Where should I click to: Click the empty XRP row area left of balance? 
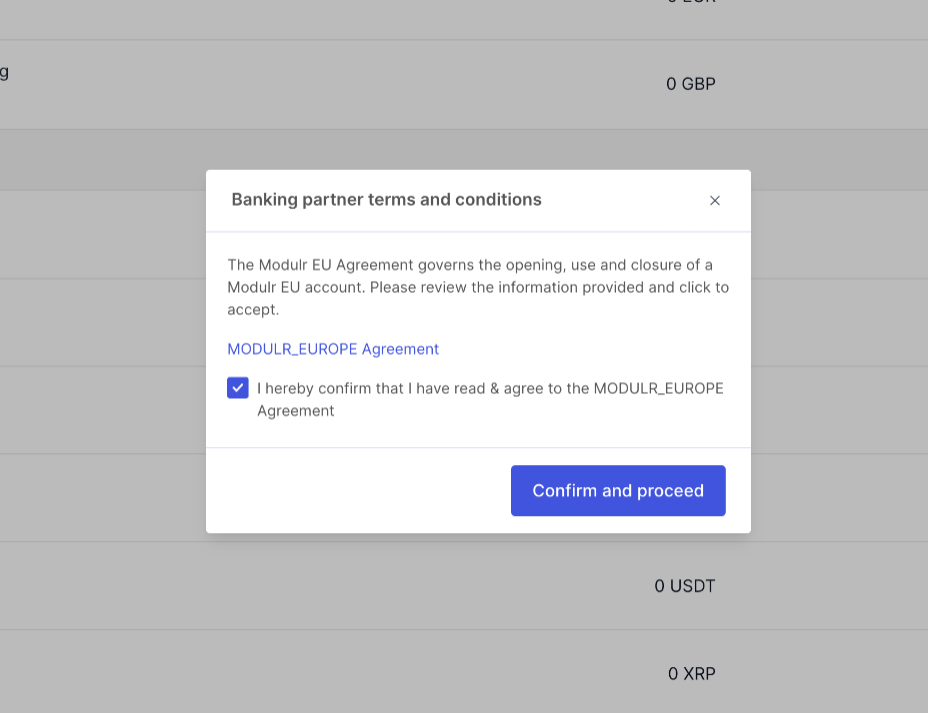pyautogui.click(x=331, y=673)
